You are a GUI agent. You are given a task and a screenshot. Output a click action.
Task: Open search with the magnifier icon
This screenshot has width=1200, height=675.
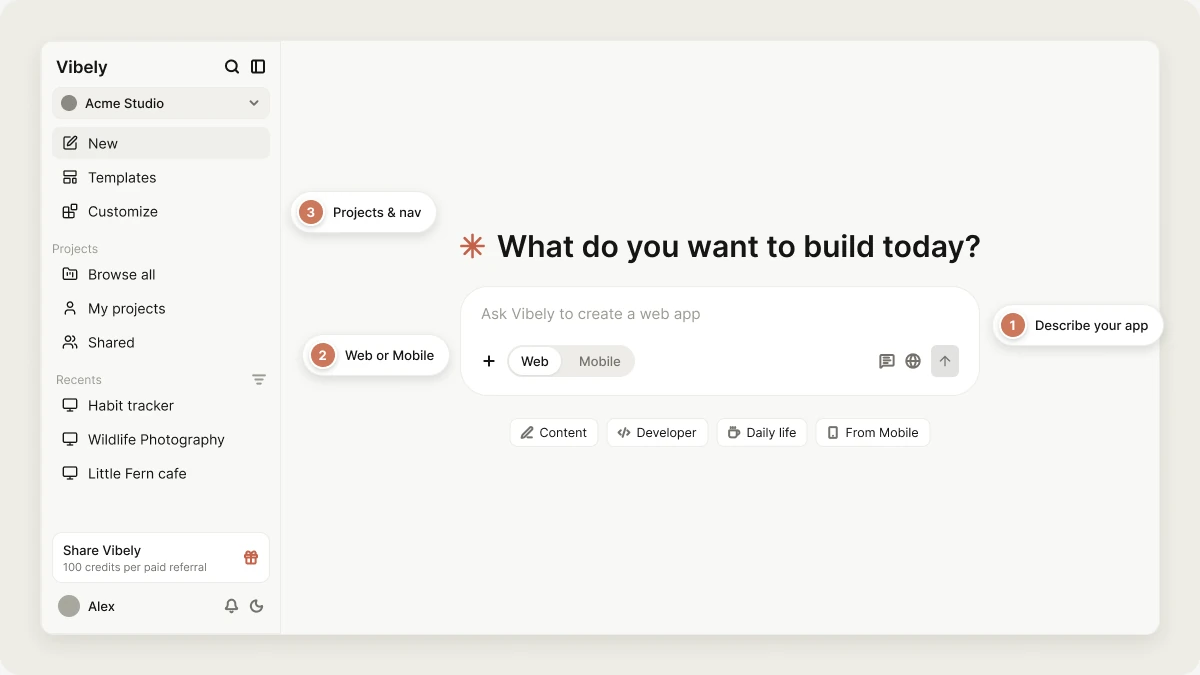point(232,67)
